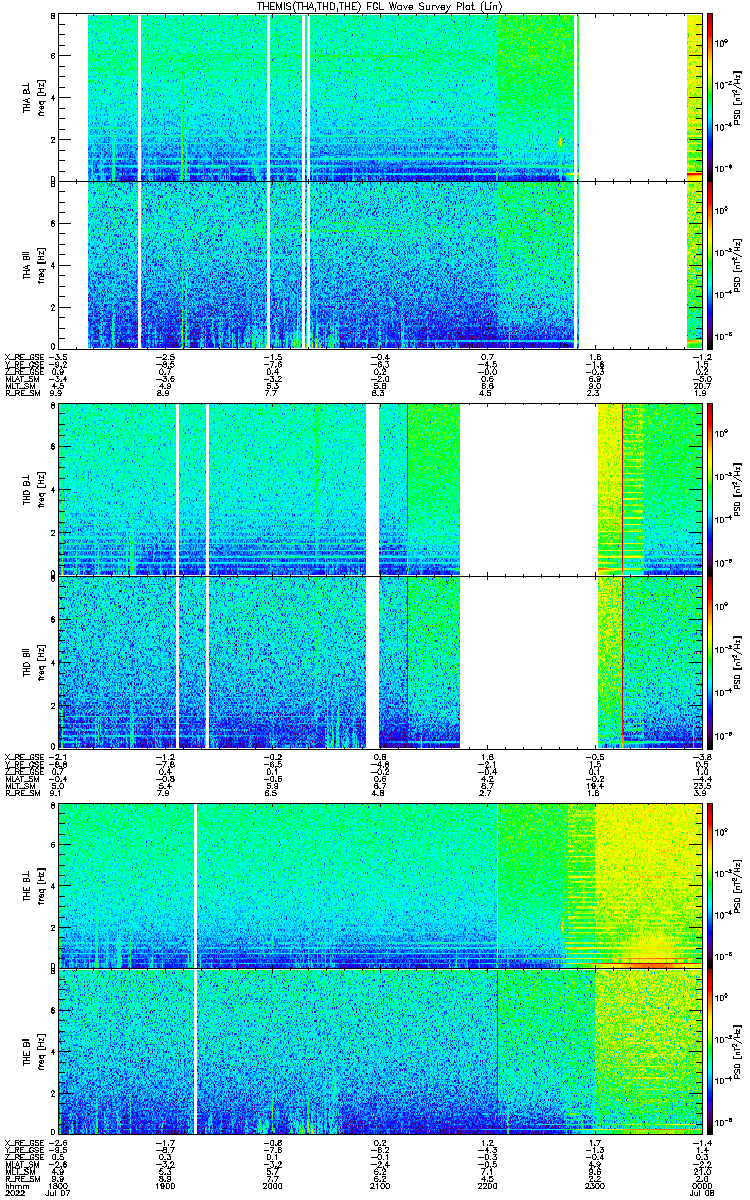The image size is (750, 1200).
Task: Click the "Jul 08" date label
Action: tap(702, 1194)
